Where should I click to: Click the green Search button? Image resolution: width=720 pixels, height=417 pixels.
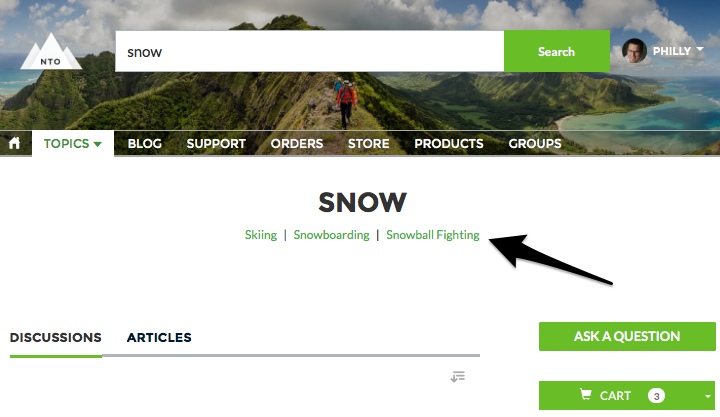pos(557,51)
